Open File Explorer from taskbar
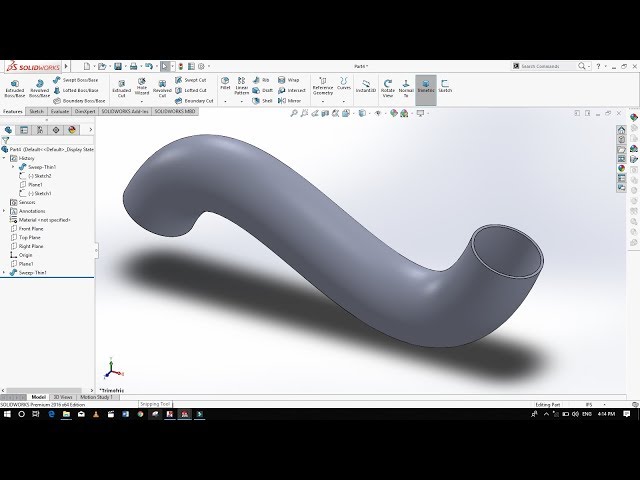This screenshot has width=640, height=480. tap(66, 414)
